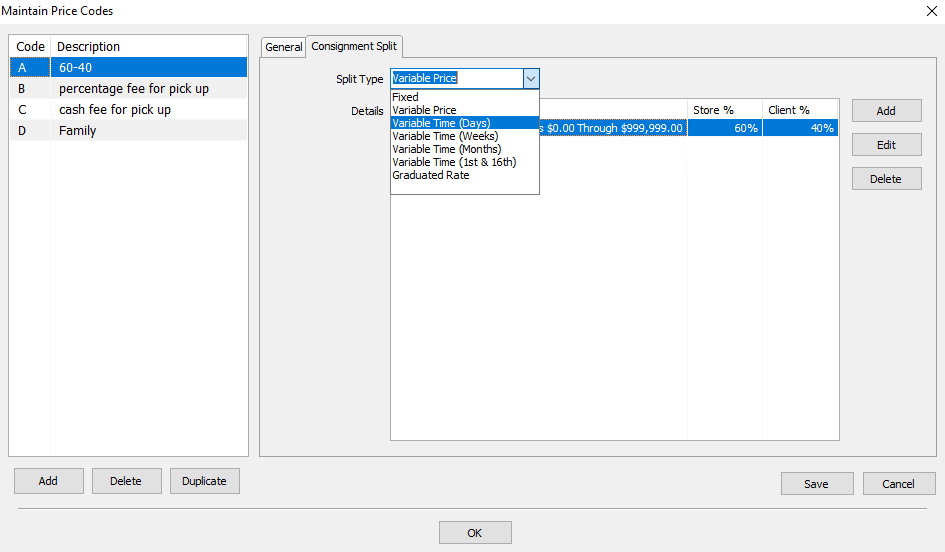Click the Client % column header
This screenshot has height=552, width=945.
click(800, 110)
